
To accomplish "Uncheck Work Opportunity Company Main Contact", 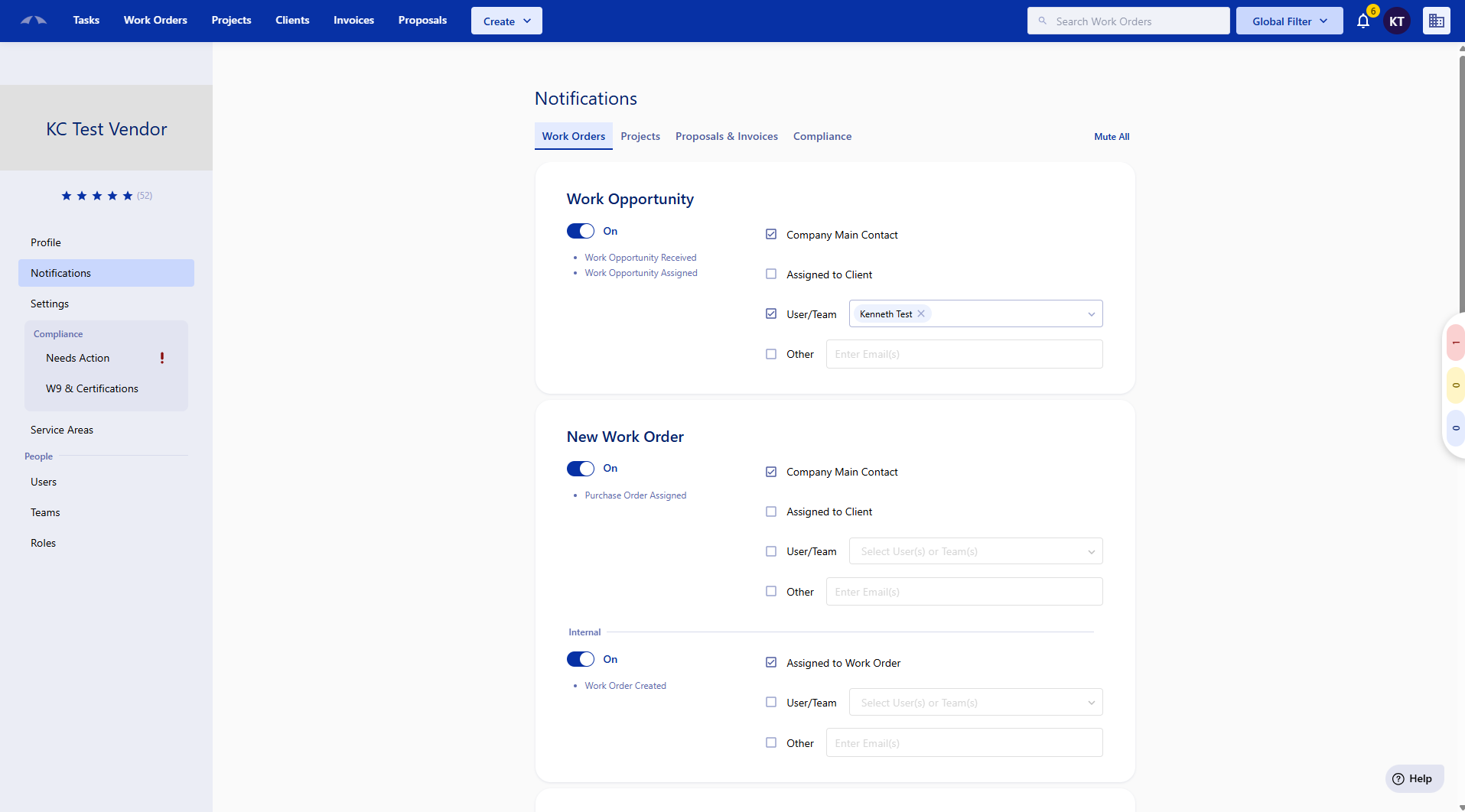I will [x=771, y=235].
